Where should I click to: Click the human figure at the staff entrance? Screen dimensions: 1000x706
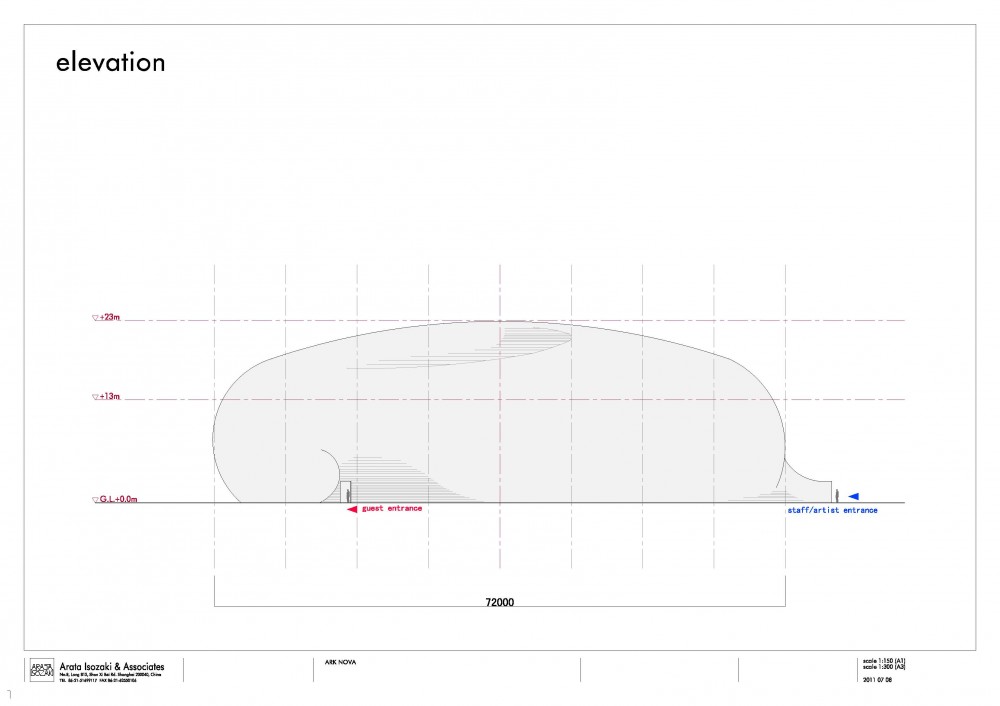[x=837, y=496]
